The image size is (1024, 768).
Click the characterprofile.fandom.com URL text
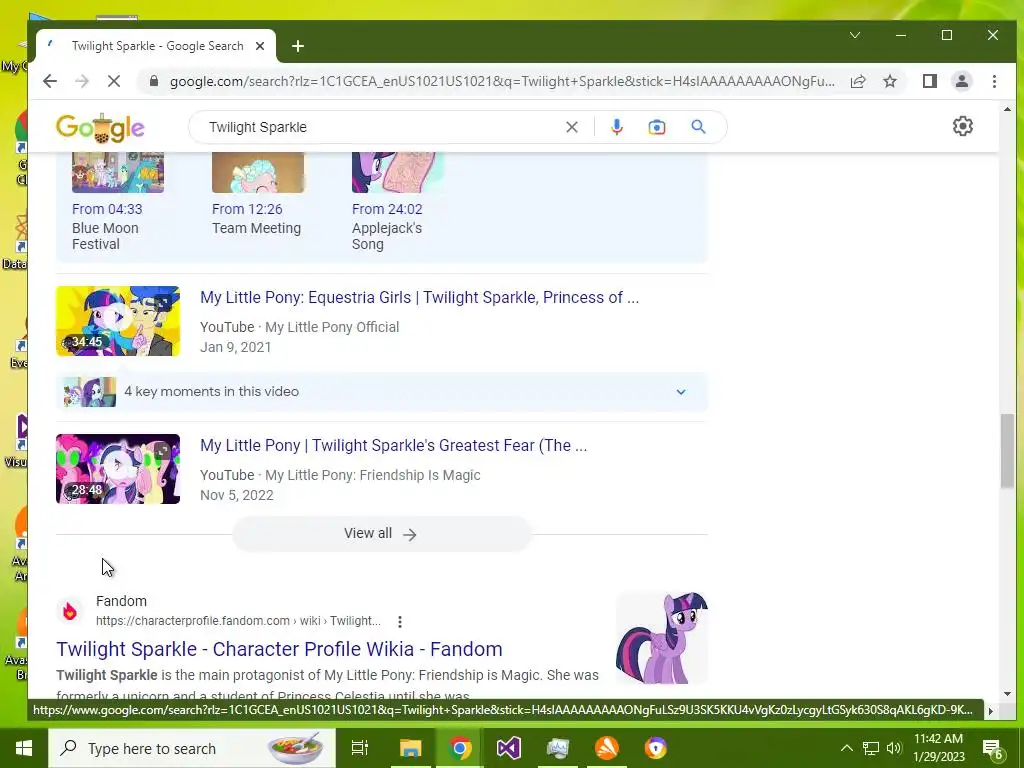point(238,621)
